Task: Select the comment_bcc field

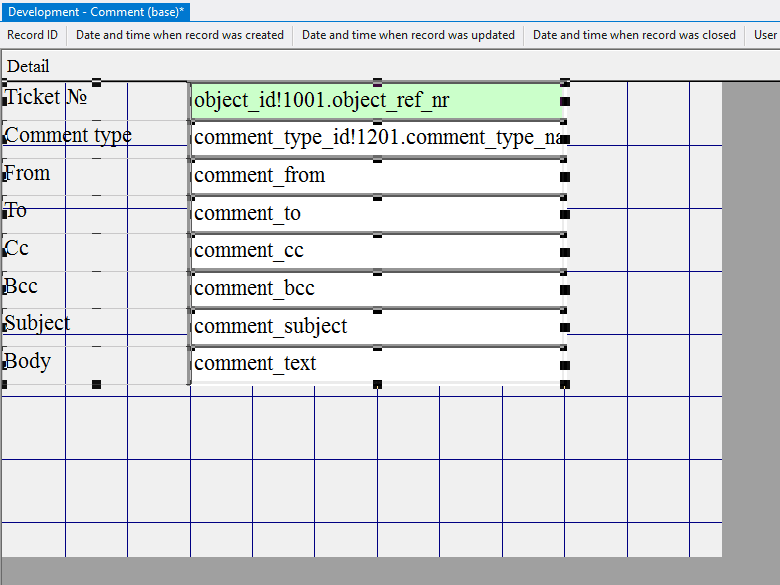Action: click(376, 289)
